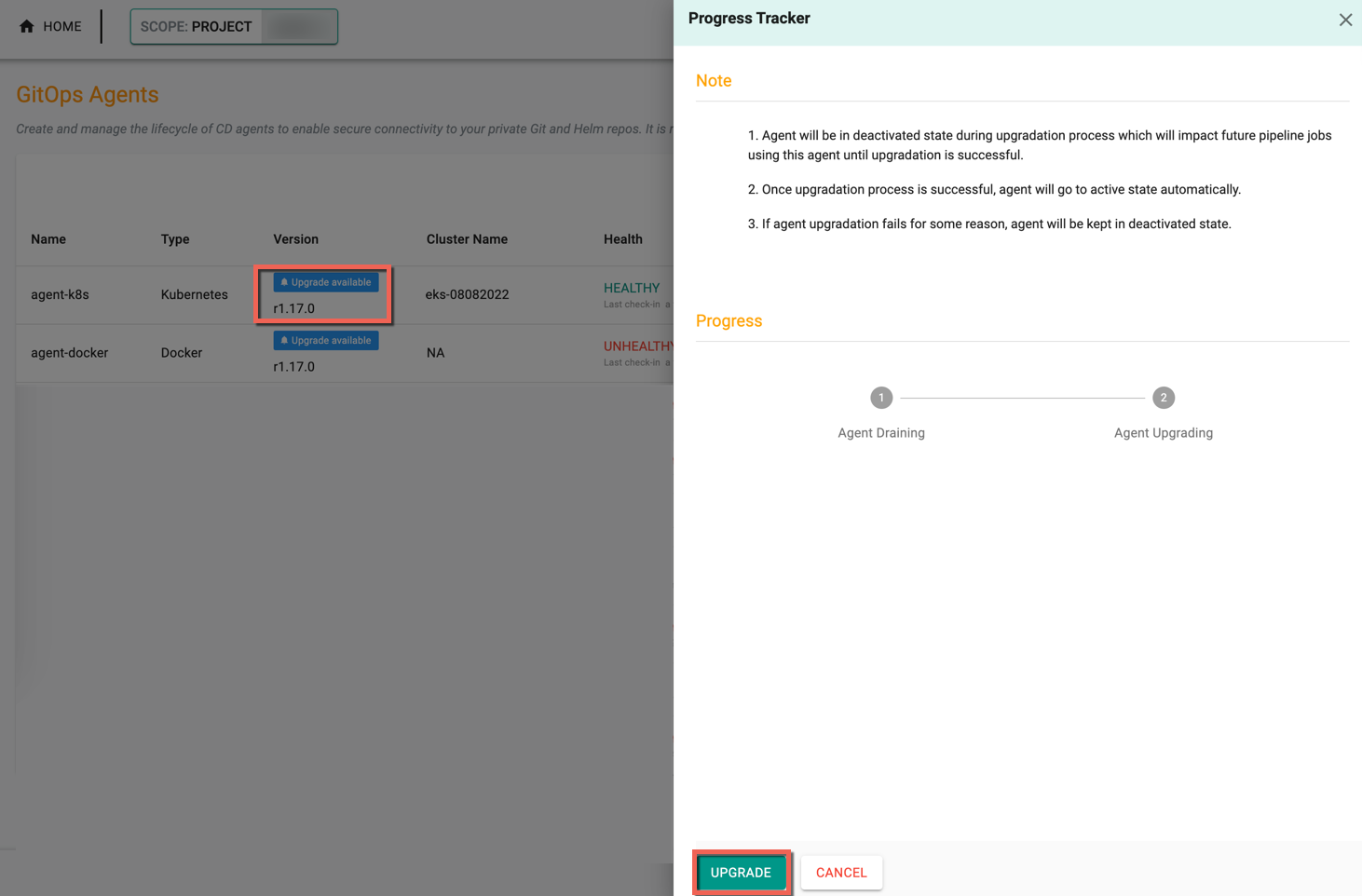Click the Name column header

(x=48, y=239)
